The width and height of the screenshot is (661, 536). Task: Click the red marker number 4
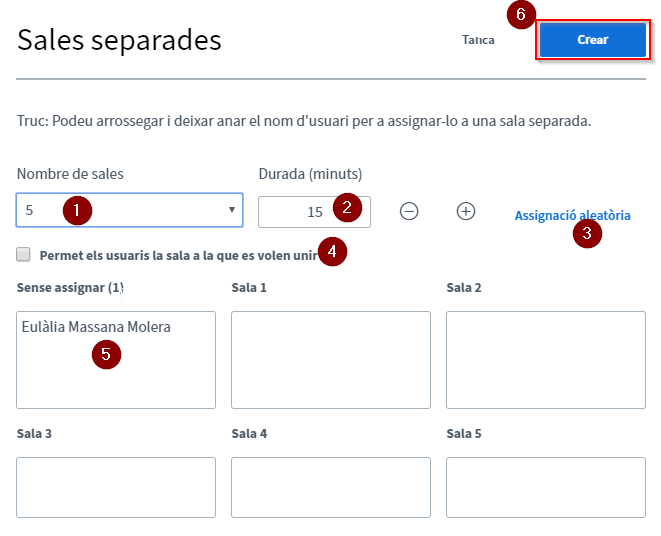333,251
